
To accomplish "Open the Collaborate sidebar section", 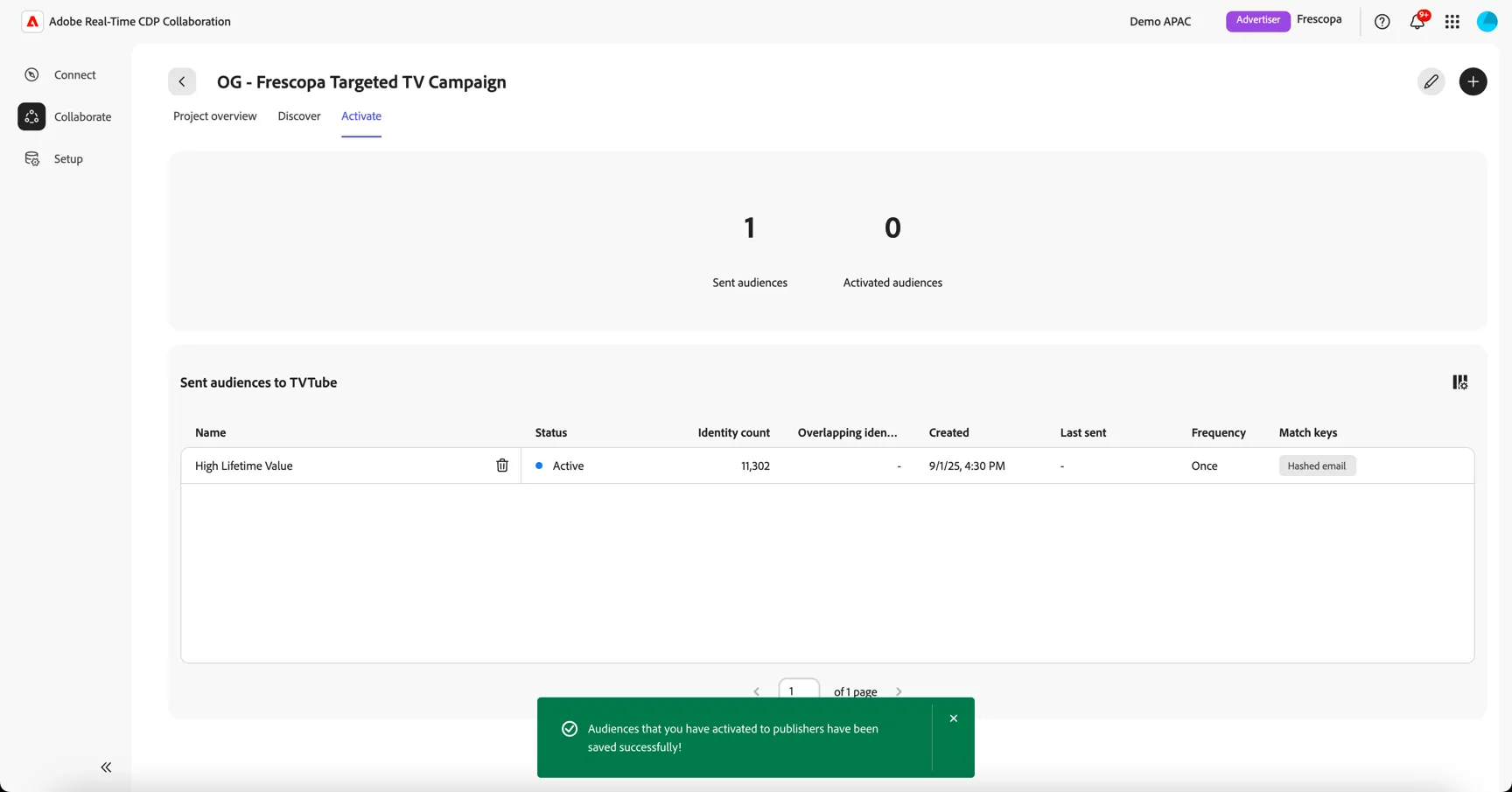I will (66, 116).
